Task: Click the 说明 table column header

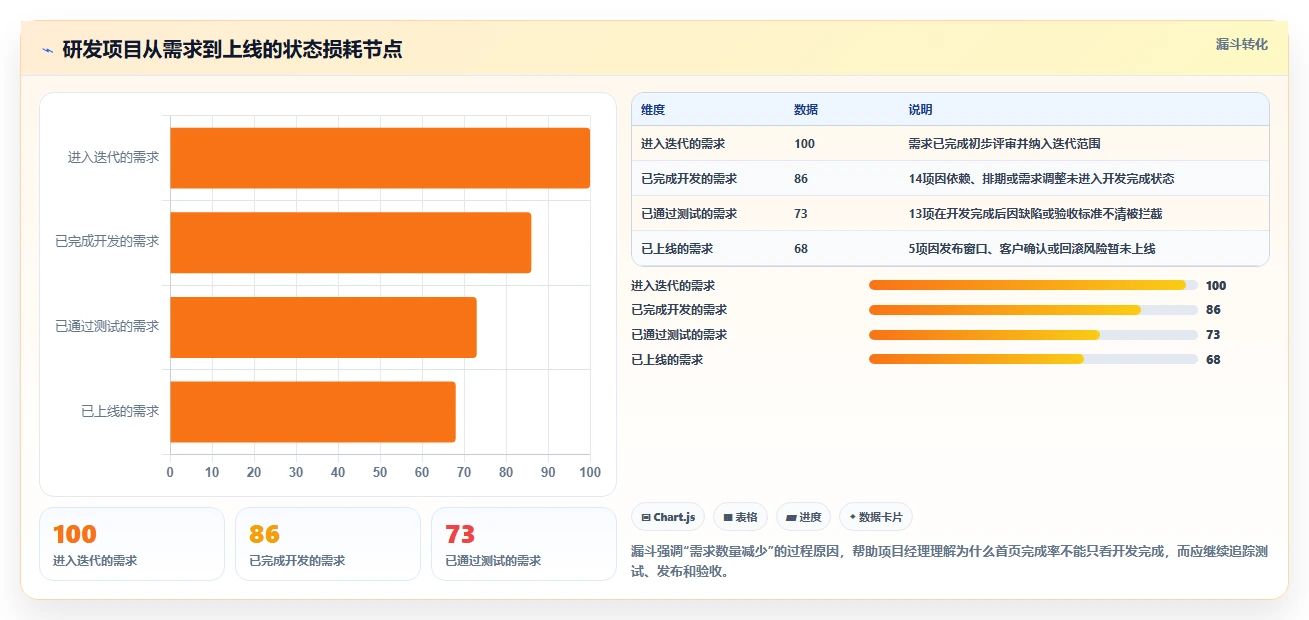Action: [920, 110]
